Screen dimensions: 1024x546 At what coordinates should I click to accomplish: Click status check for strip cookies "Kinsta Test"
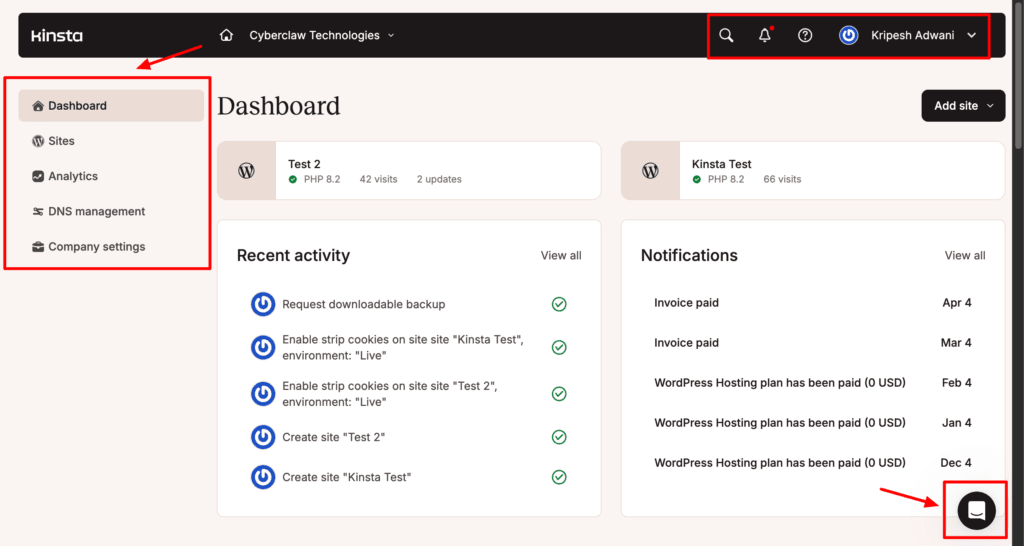(x=559, y=347)
